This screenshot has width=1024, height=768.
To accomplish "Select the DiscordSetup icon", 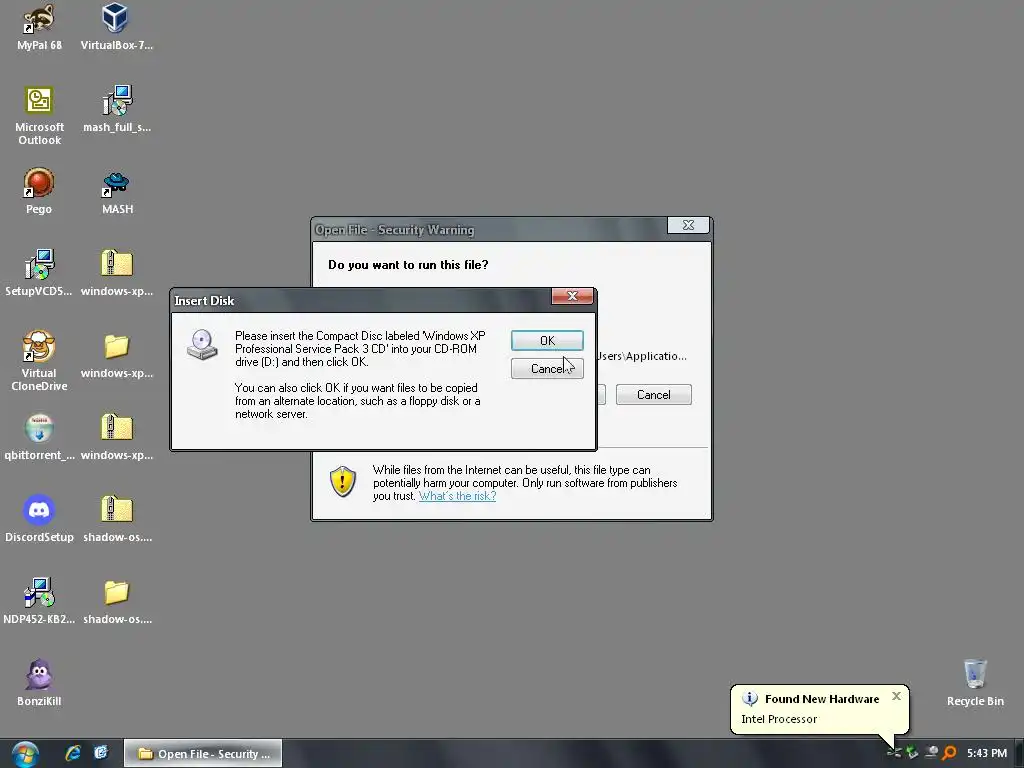I will tap(39, 519).
